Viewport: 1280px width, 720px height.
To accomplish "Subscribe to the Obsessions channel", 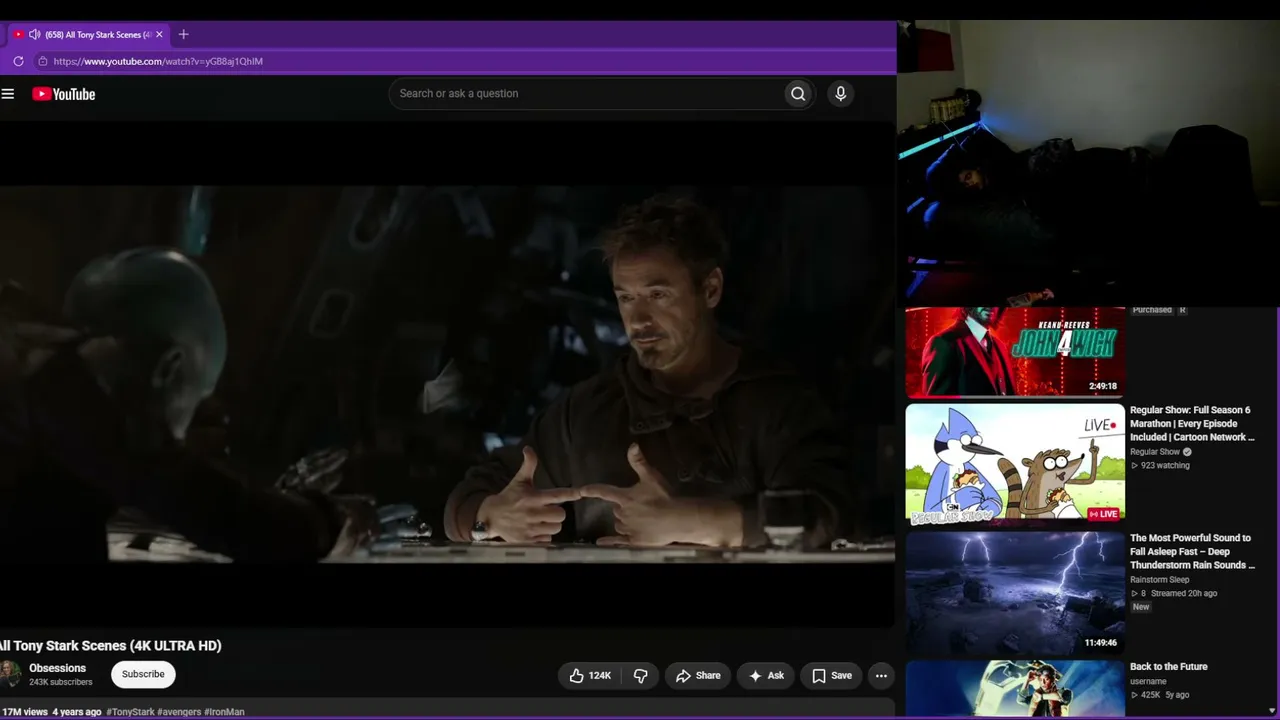I will coord(143,674).
